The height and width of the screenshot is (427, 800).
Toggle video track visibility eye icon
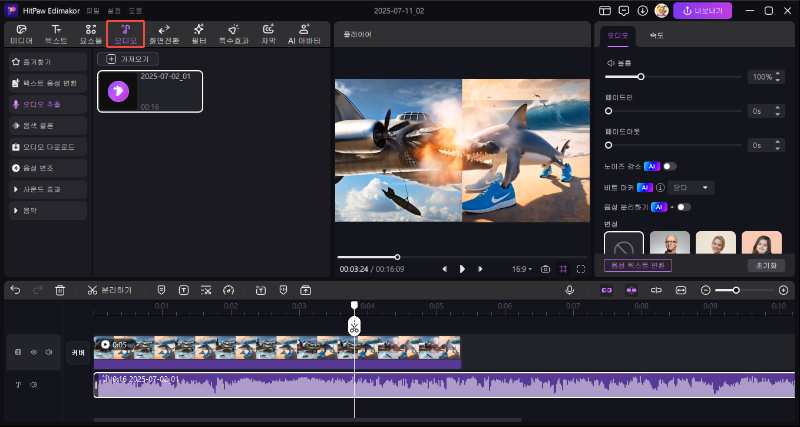pyautogui.click(x=34, y=352)
